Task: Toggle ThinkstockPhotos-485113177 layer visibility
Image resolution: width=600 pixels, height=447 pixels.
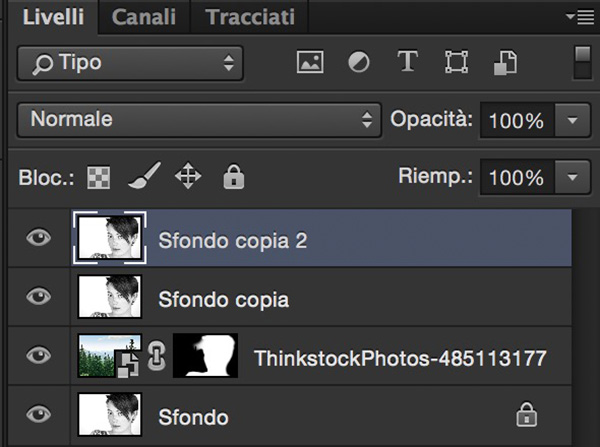Action: (39, 356)
